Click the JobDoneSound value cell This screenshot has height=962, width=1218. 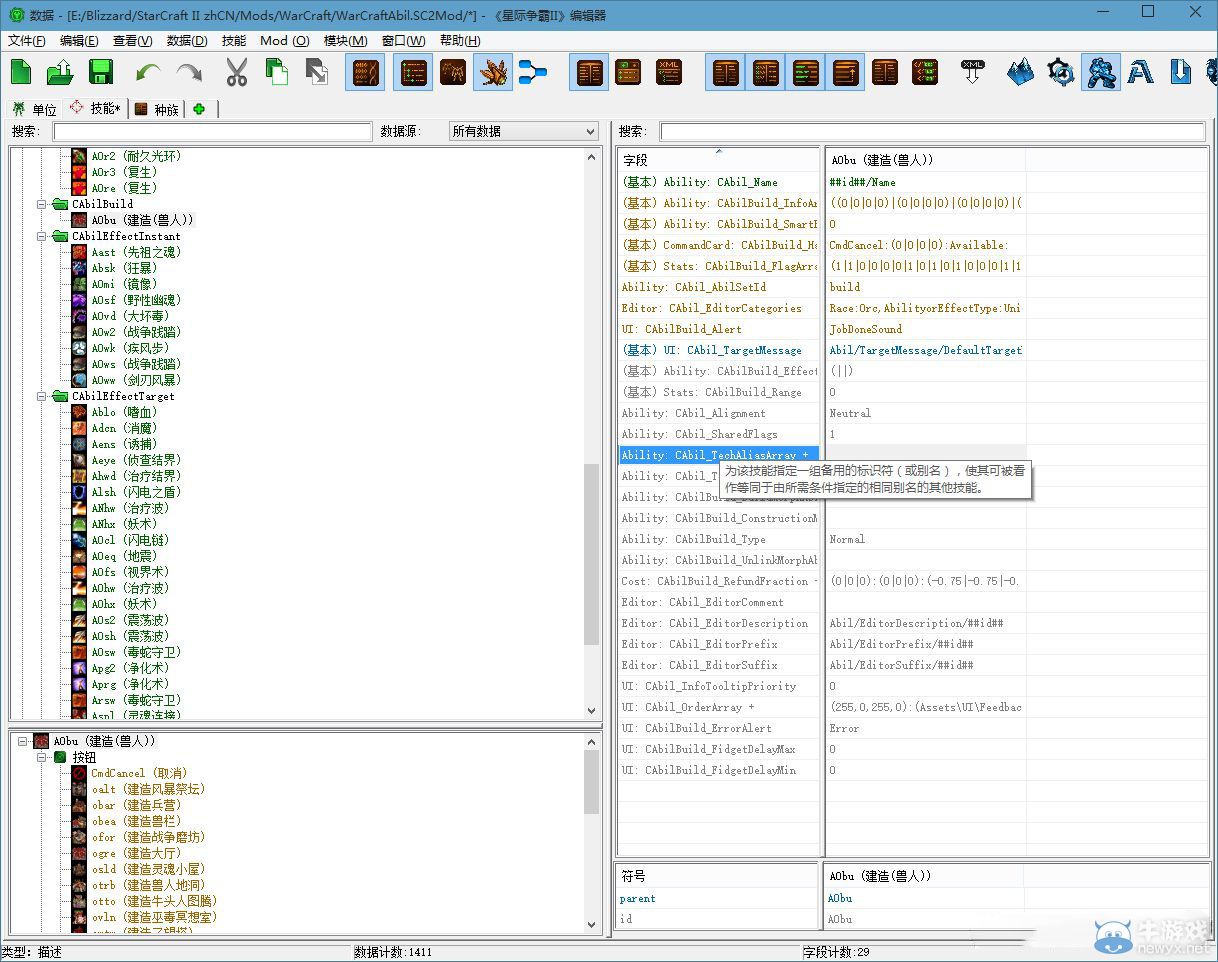pyautogui.click(x=925, y=329)
